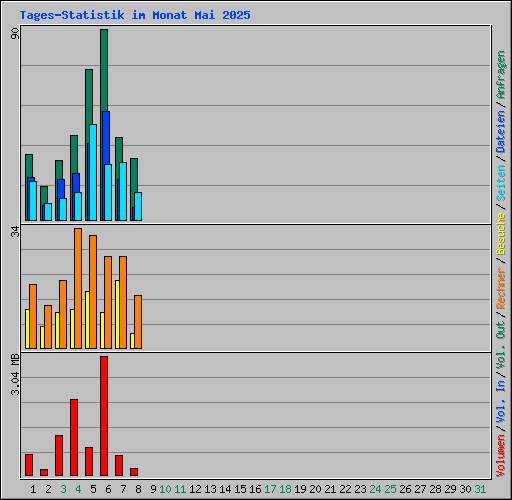Click the yellow Besuche bar for day 7

(x=117, y=314)
